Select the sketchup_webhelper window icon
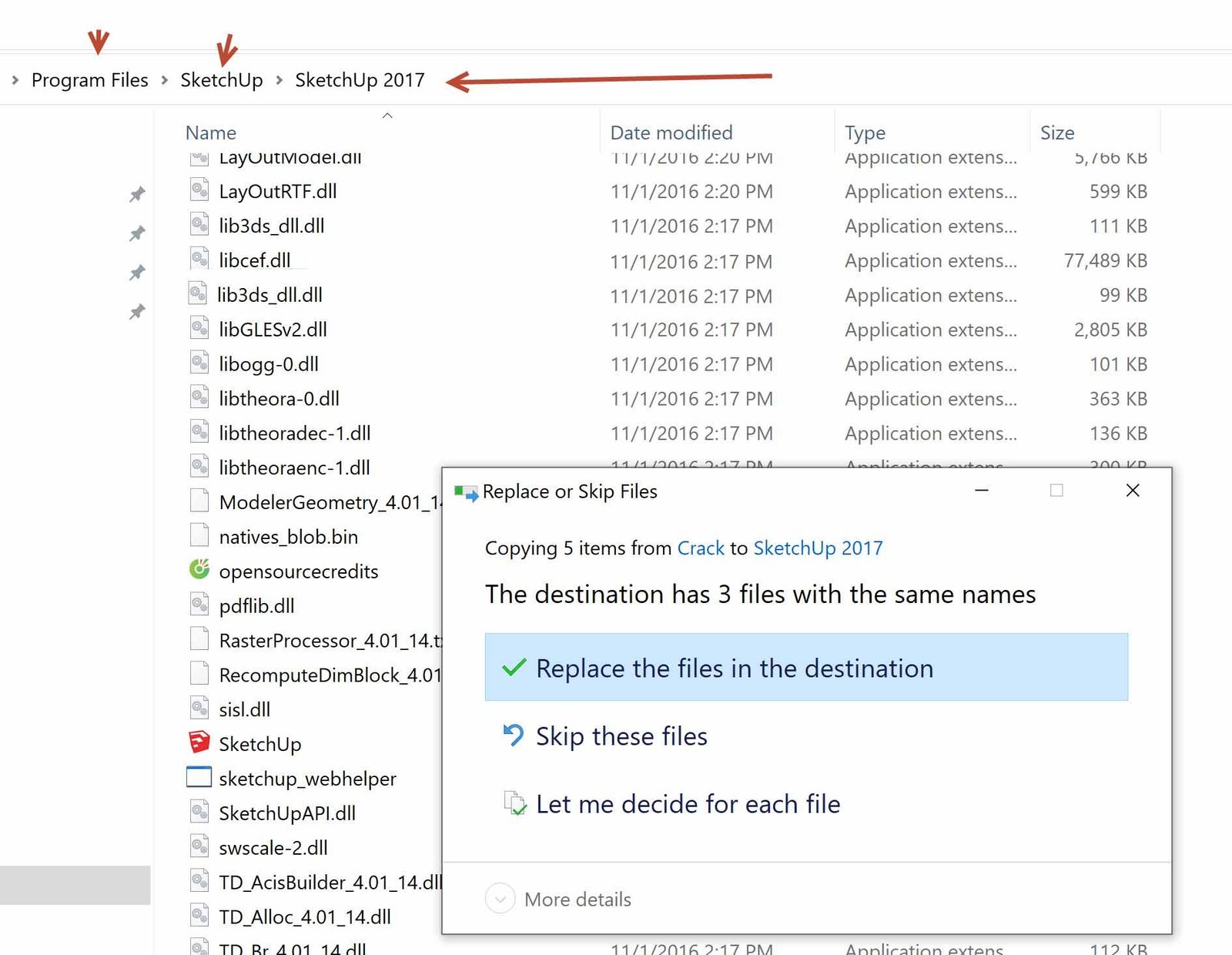The image size is (1232, 955). tap(199, 777)
